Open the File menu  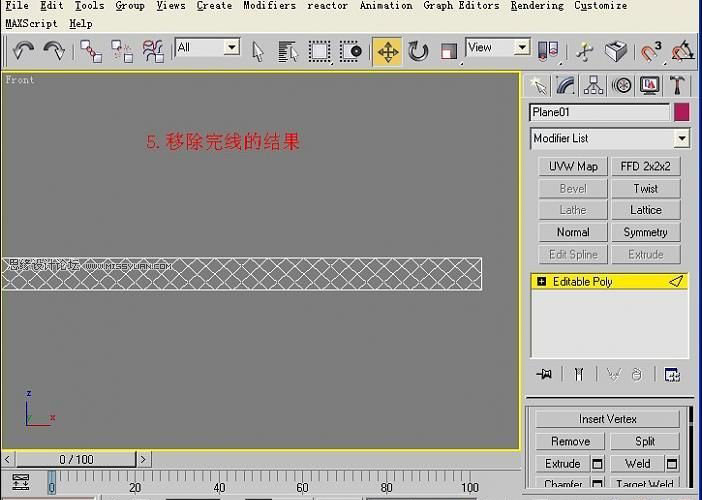click(x=17, y=6)
